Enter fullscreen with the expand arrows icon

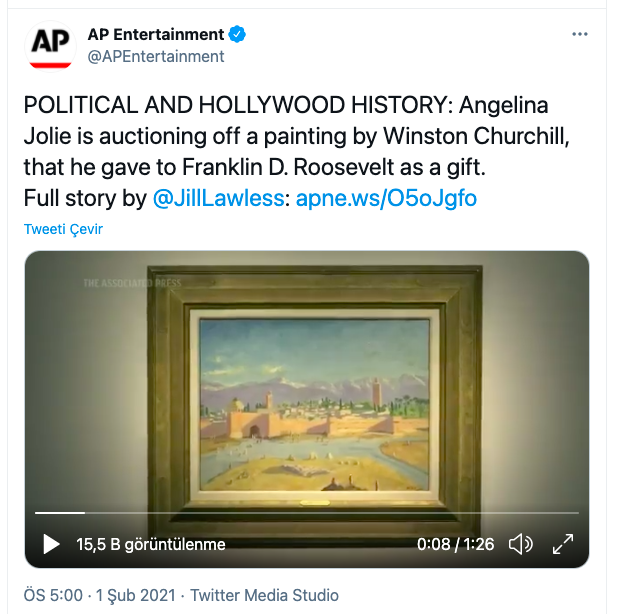[x=563, y=545]
